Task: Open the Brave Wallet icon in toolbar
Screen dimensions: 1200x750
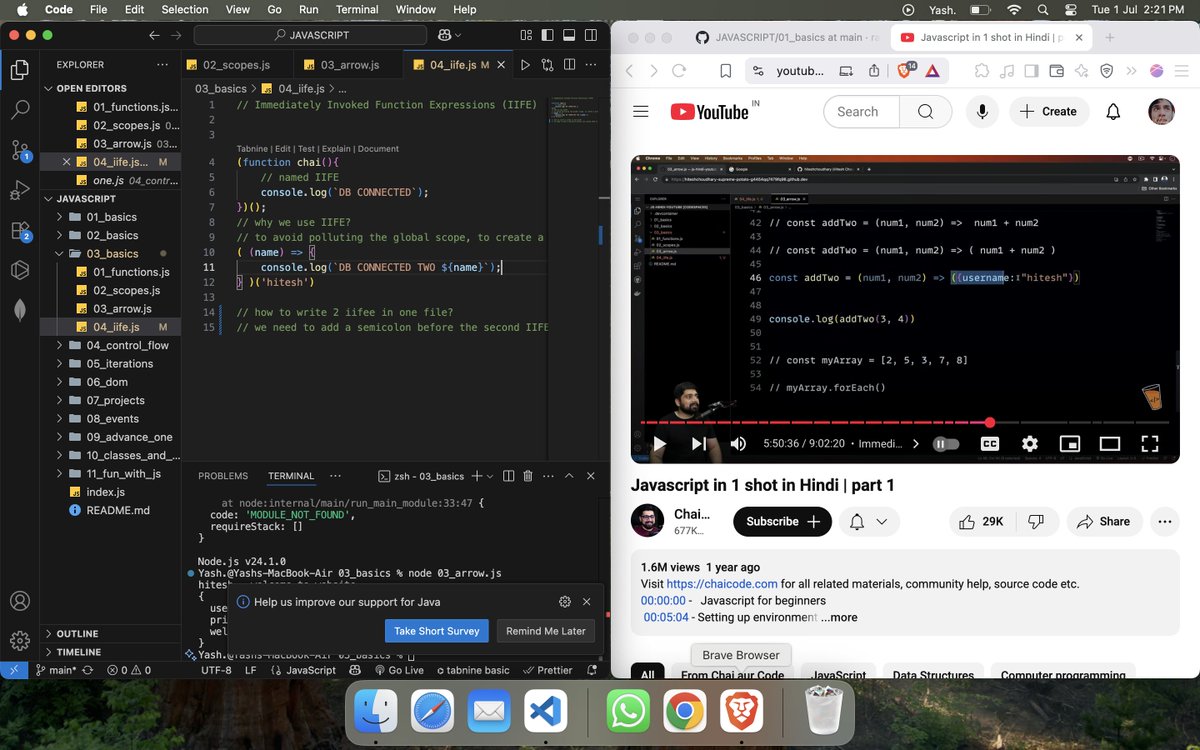Action: click(x=1057, y=71)
